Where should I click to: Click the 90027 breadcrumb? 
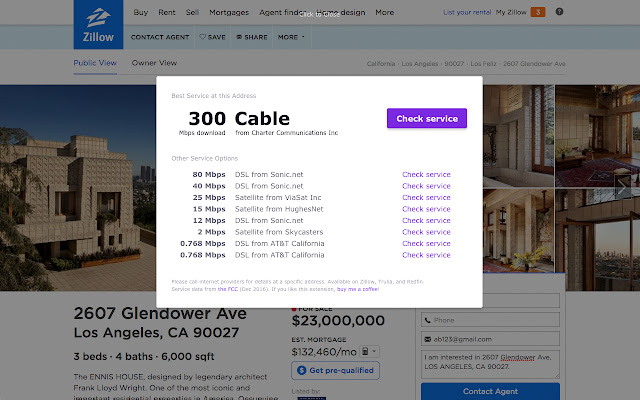pos(454,64)
